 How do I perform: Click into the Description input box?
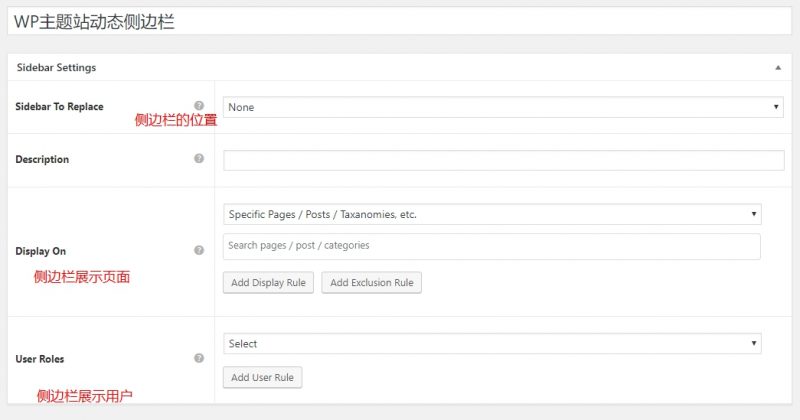(504, 160)
